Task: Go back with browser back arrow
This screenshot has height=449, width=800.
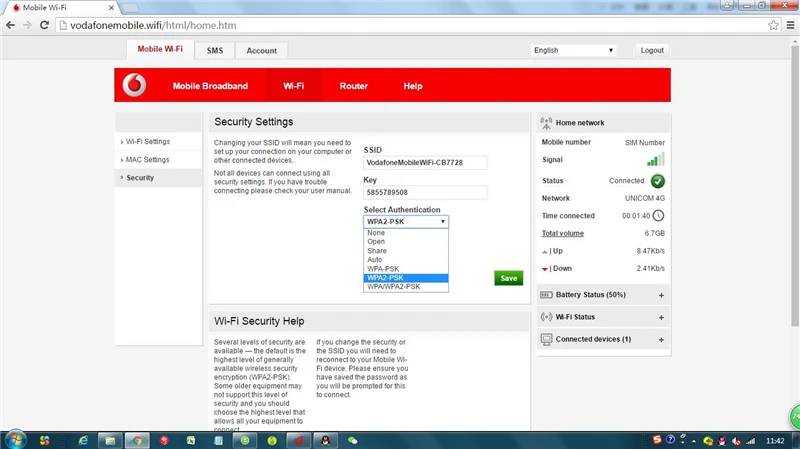Action: [10, 25]
